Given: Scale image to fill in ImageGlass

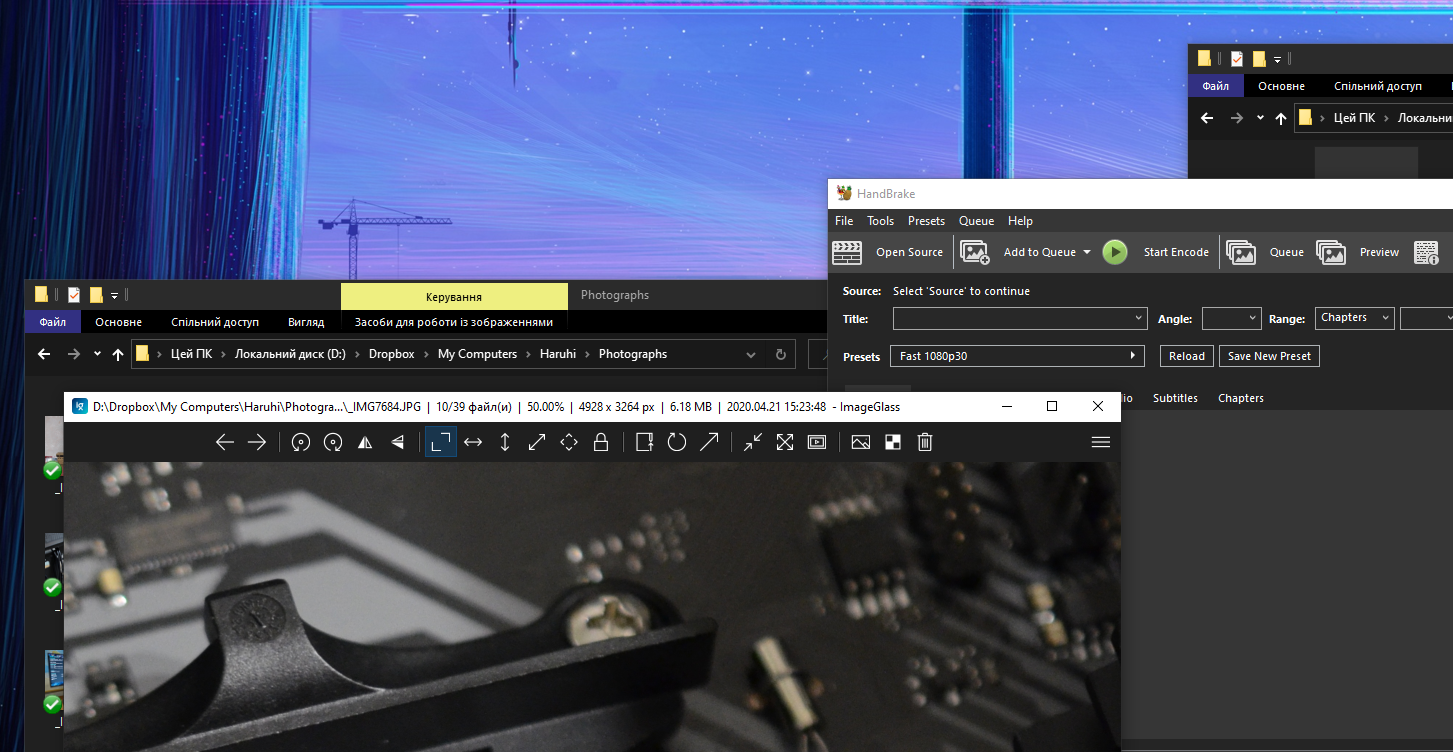Looking at the screenshot, I should [x=569, y=442].
